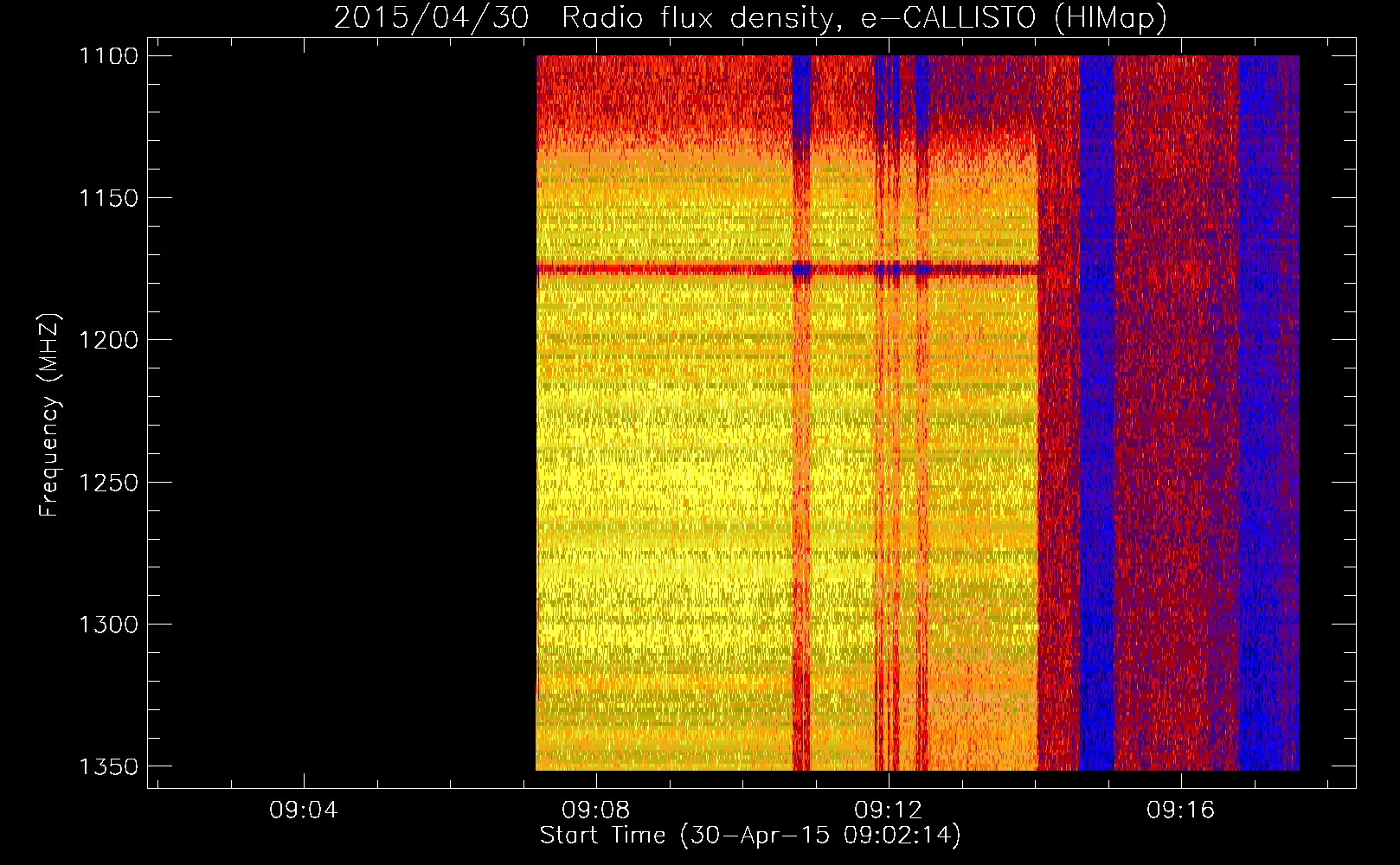Click the wide solid blue vertical band after 09:14

[1096, 413]
